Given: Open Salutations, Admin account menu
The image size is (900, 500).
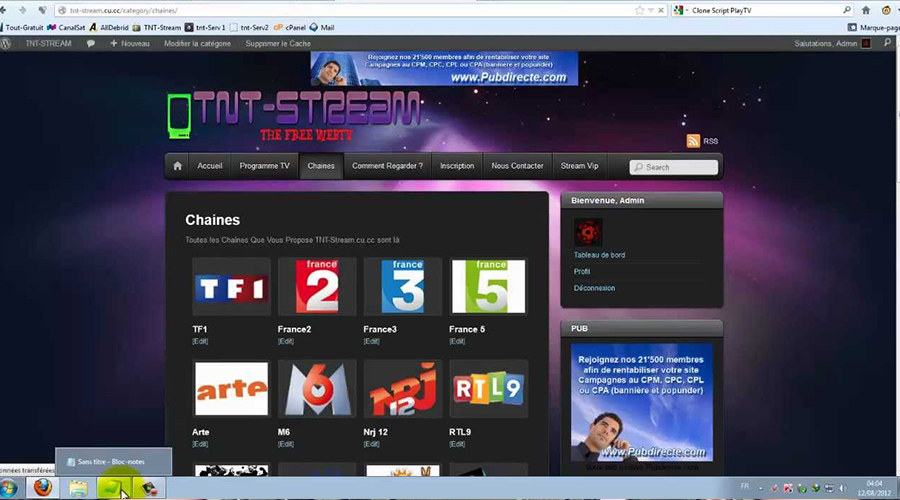Looking at the screenshot, I should point(832,44).
